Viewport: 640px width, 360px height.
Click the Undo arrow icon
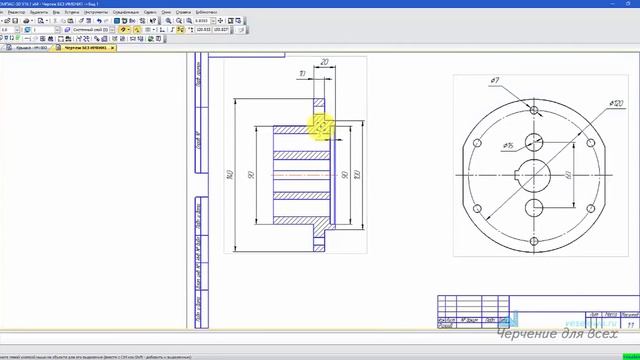pyautogui.click(x=99, y=20)
